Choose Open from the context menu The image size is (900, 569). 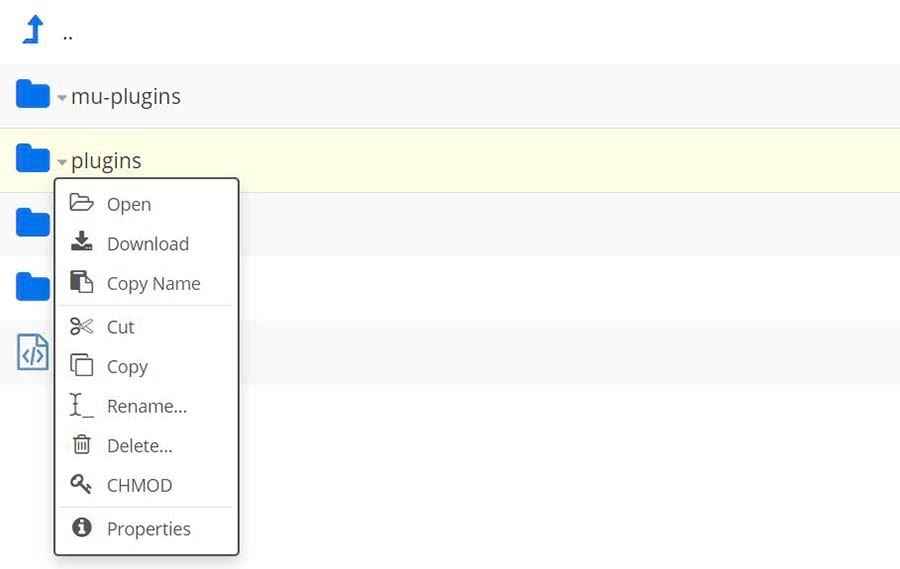[x=129, y=204]
